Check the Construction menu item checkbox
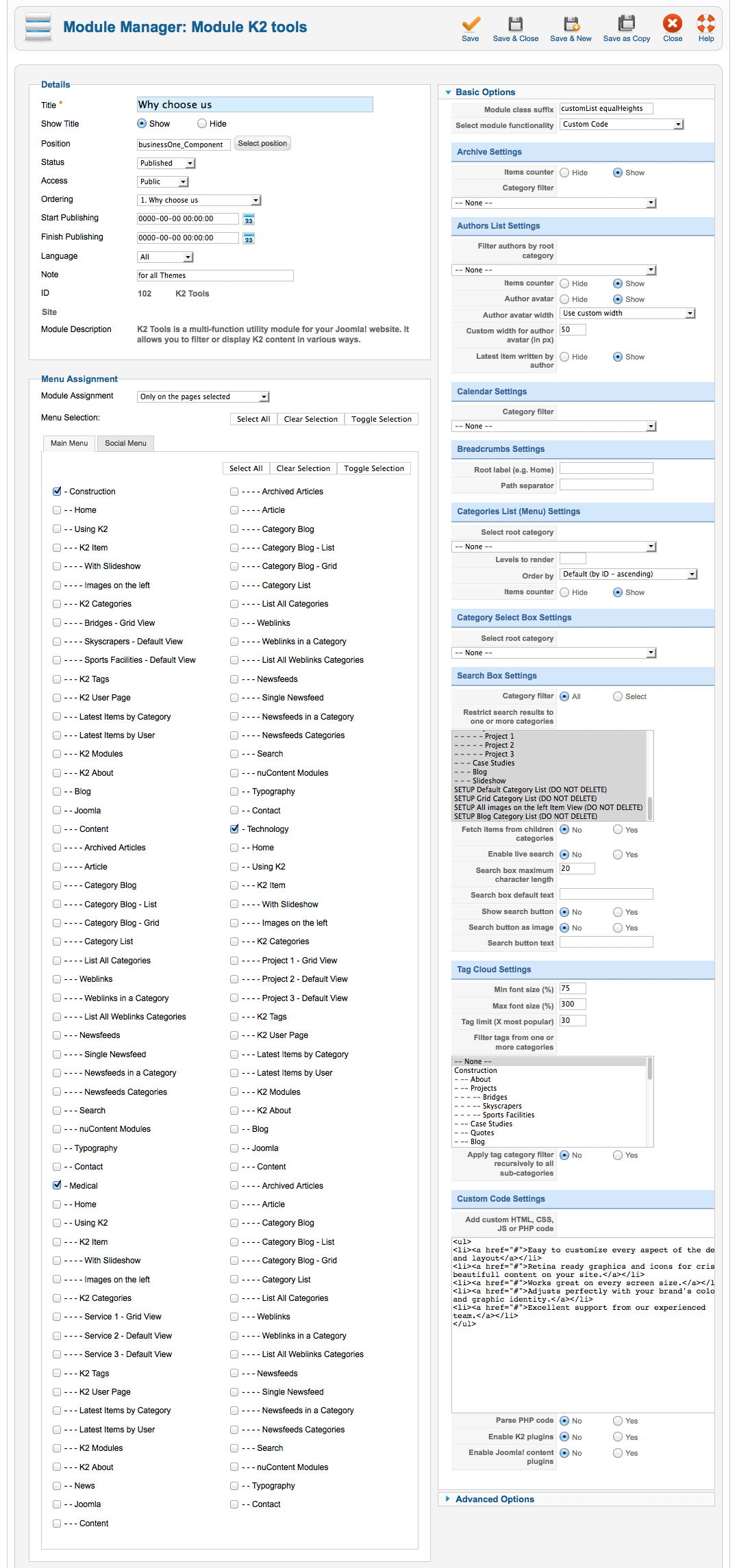This screenshot has height=1568, width=737. (57, 492)
